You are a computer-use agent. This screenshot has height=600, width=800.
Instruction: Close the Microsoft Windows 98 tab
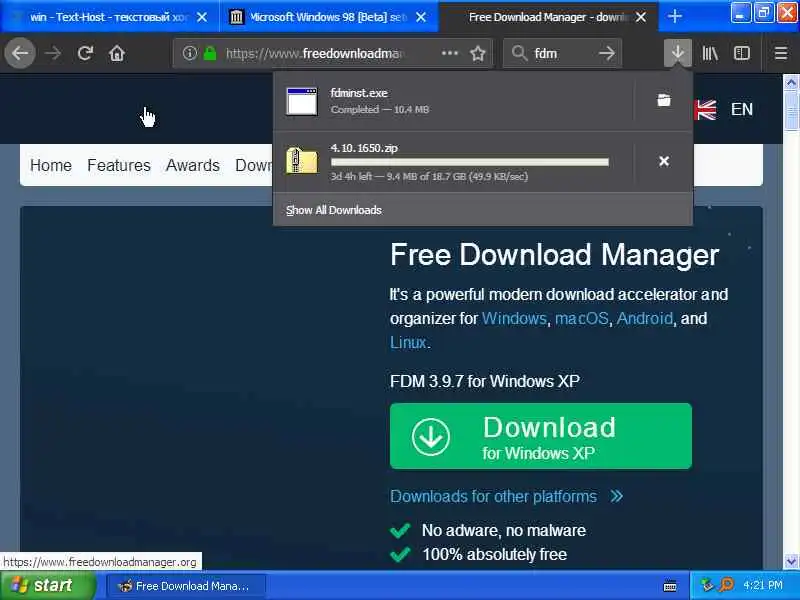pyautogui.click(x=421, y=17)
